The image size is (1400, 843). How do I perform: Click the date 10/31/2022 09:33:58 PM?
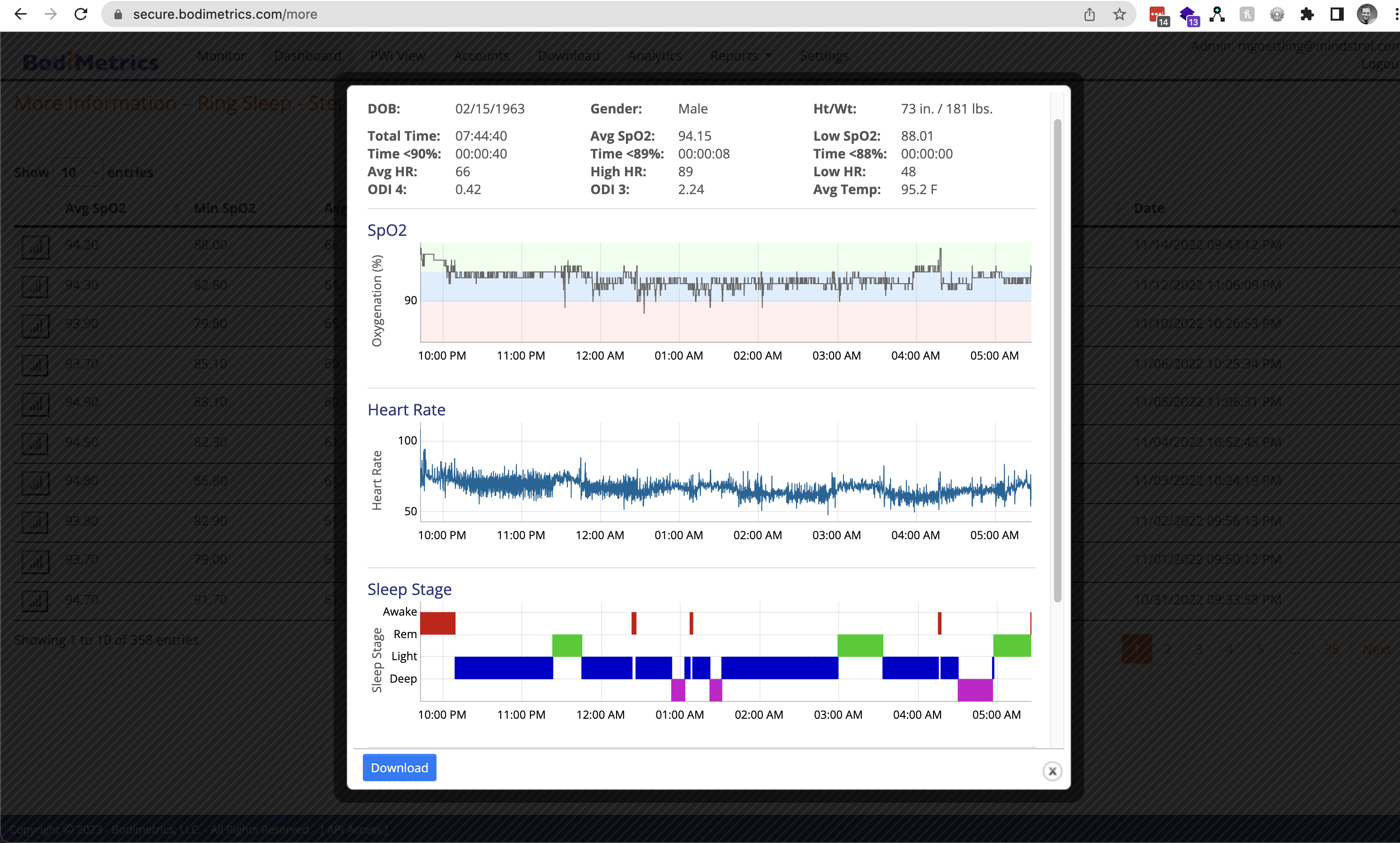1207,599
